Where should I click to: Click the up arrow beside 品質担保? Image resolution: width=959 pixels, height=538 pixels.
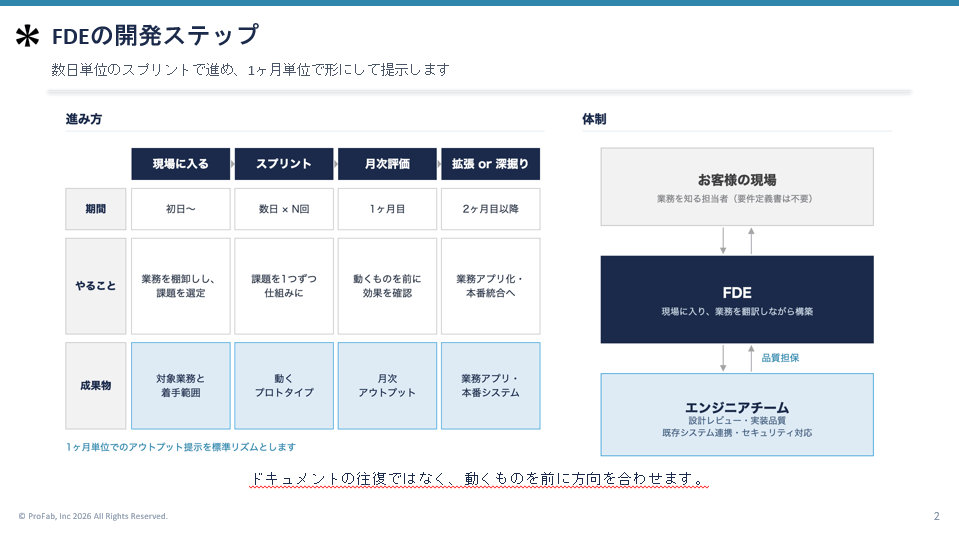point(751,358)
